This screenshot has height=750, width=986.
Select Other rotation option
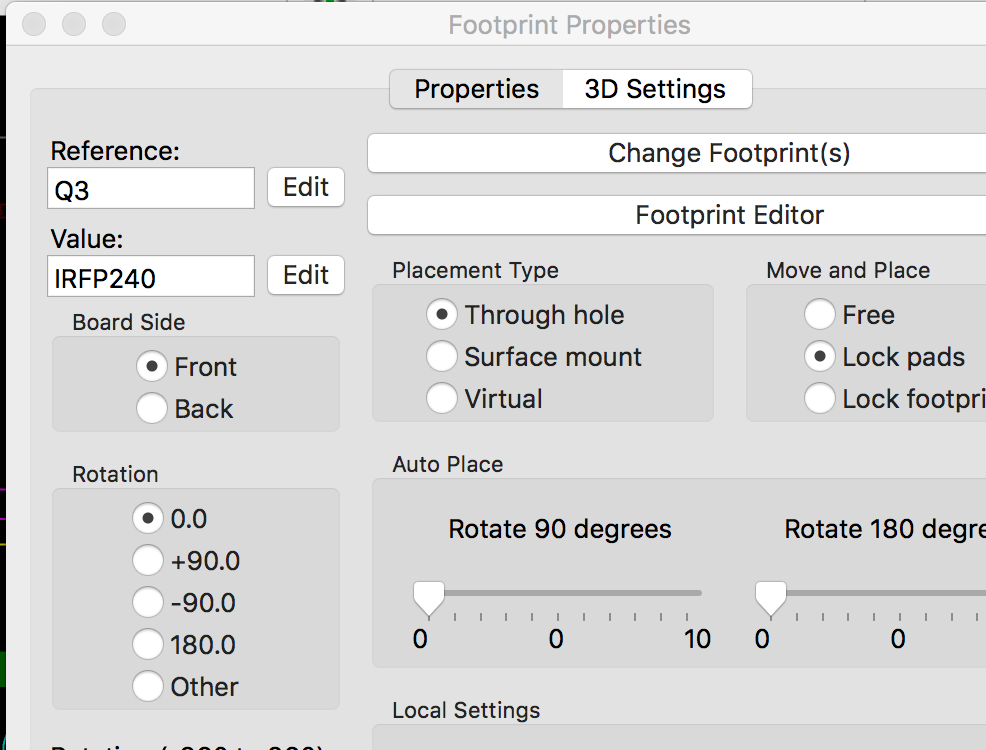click(148, 687)
